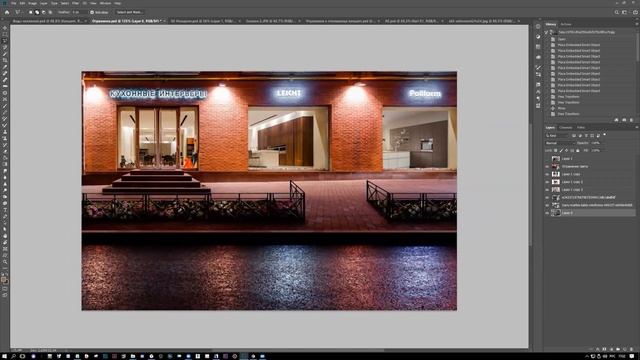Screen dimensions: 640x360
Task: Open workspace switcher icon top right
Action: coord(624,12)
